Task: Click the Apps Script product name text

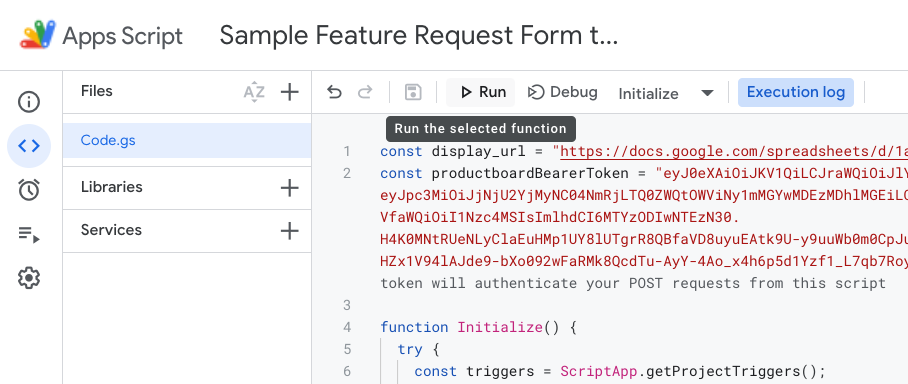Action: [123, 36]
